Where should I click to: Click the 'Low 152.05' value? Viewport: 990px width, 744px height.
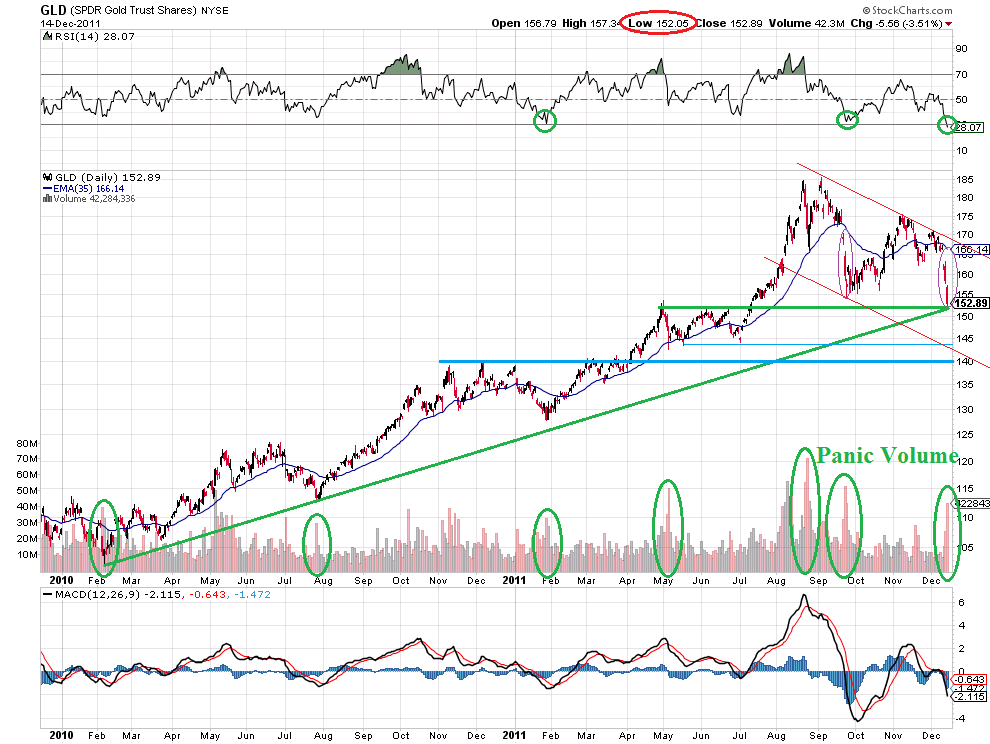click(x=658, y=23)
